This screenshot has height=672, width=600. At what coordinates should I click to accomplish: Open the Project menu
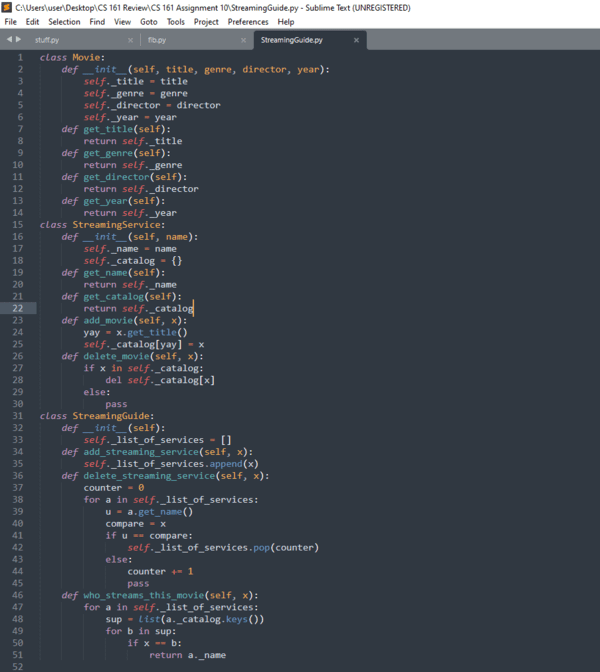[x=206, y=22]
